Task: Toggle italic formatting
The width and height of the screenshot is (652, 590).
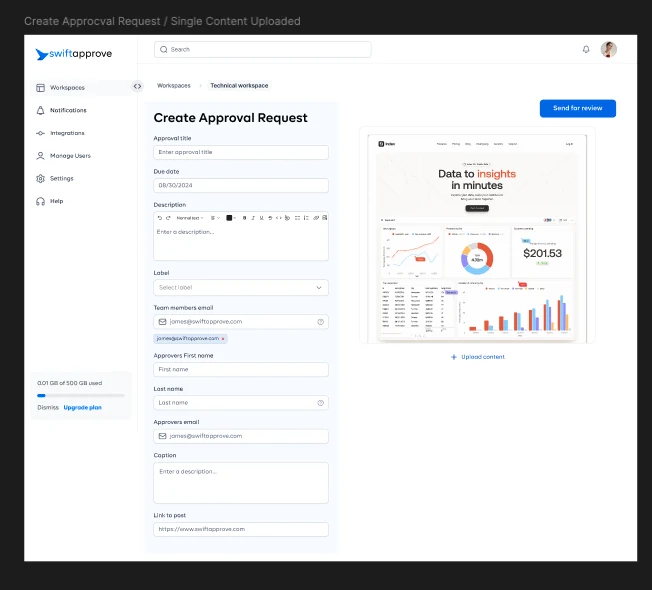Action: pos(253,218)
